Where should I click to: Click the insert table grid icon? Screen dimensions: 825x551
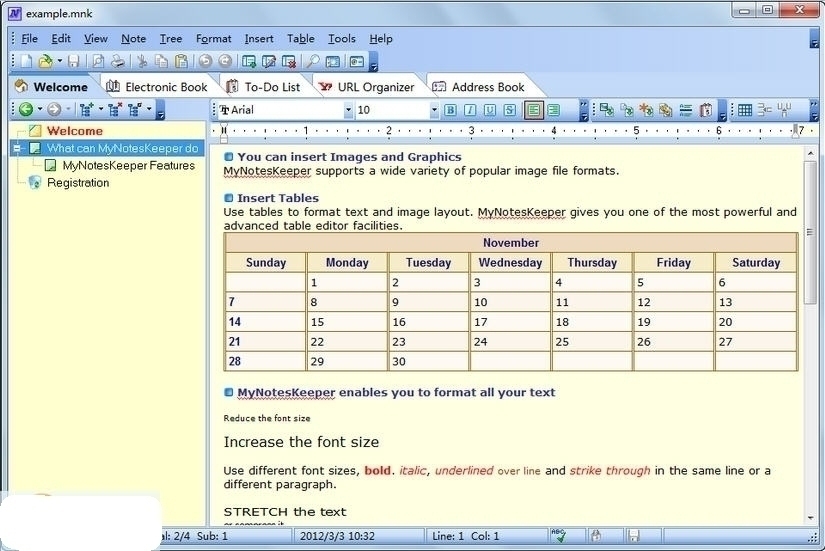[x=744, y=109]
